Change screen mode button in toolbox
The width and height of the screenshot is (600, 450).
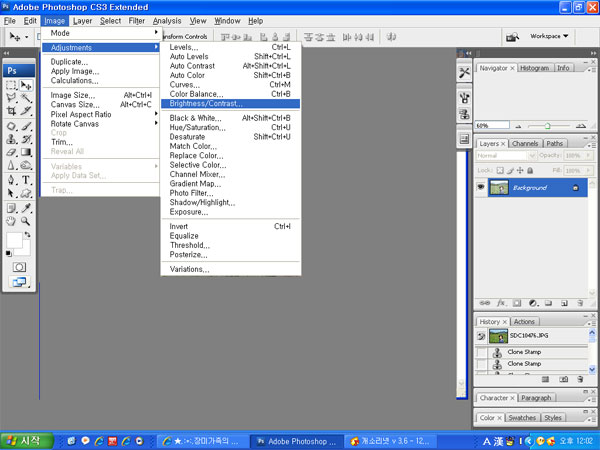pos(19,282)
